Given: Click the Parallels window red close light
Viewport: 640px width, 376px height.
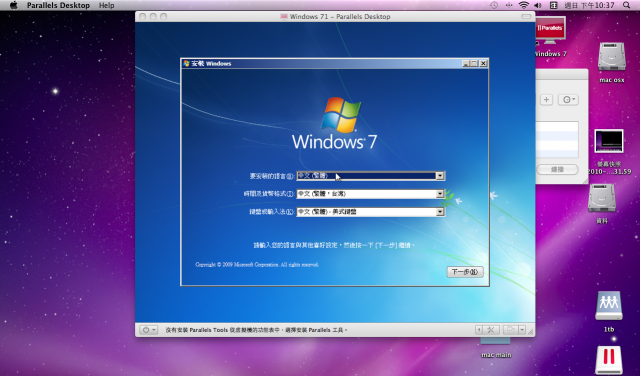Looking at the screenshot, I should pos(142,17).
